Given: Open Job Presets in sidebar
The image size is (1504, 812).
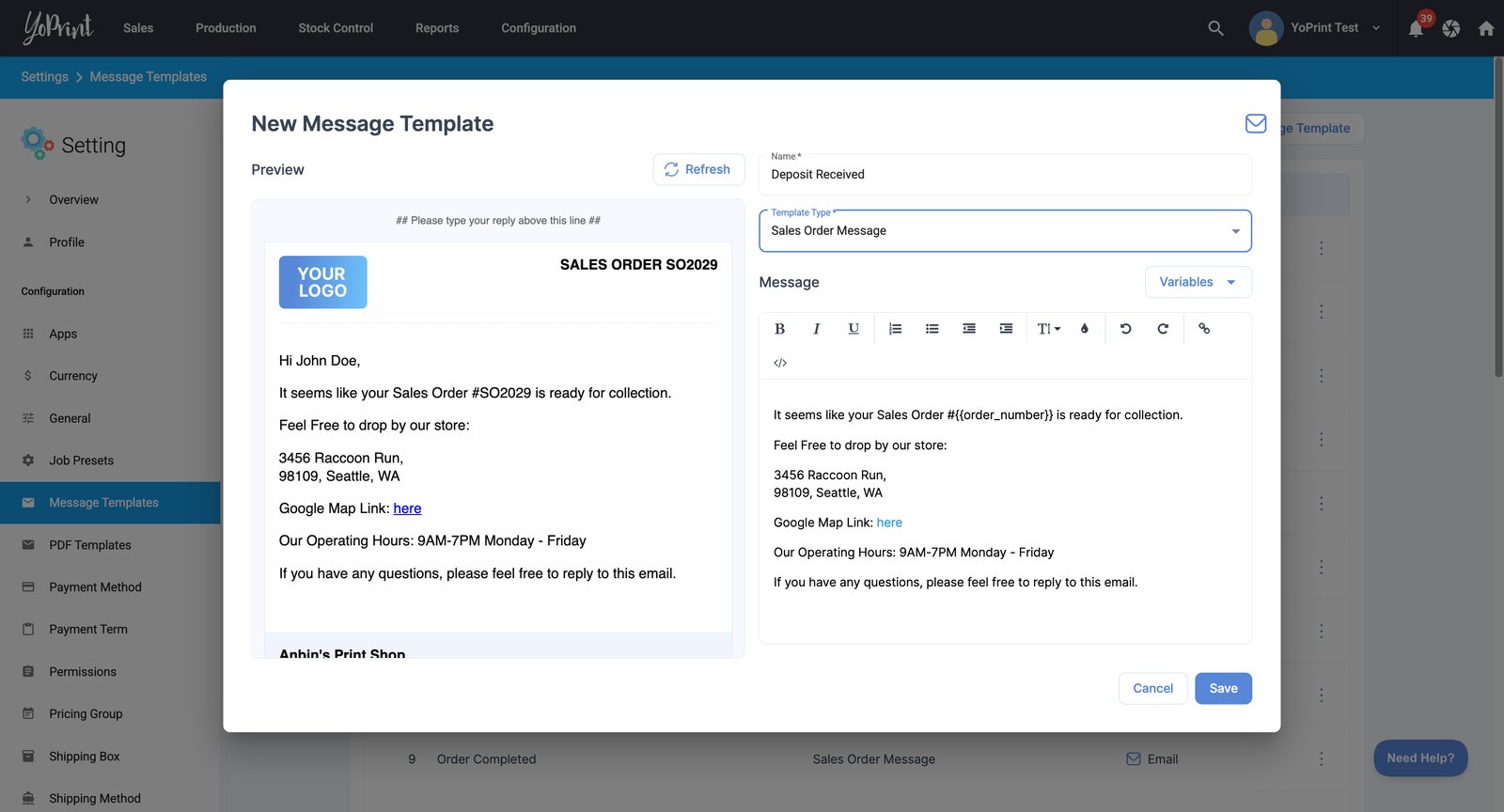Looking at the screenshot, I should click(x=81, y=461).
